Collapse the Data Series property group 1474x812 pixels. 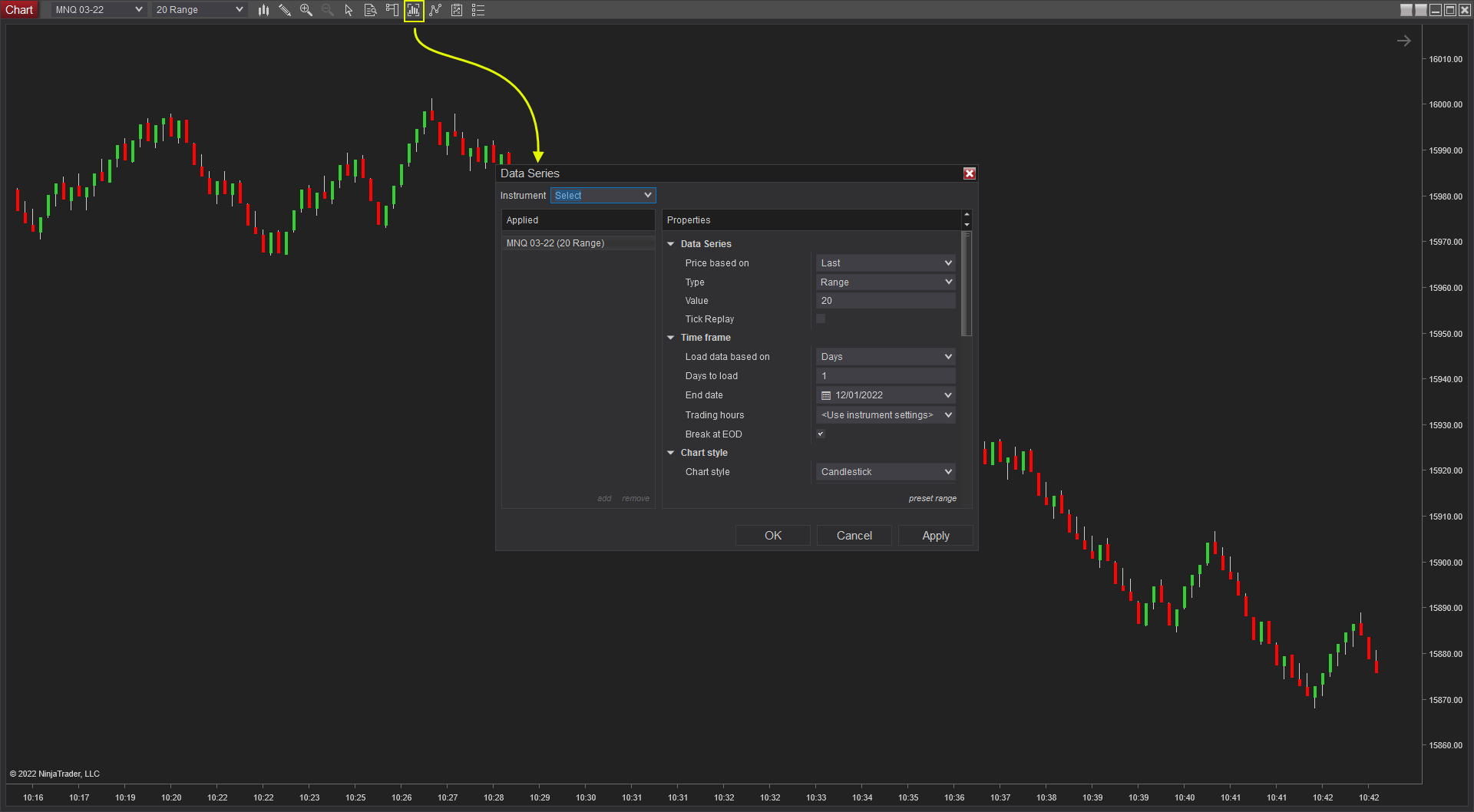671,244
